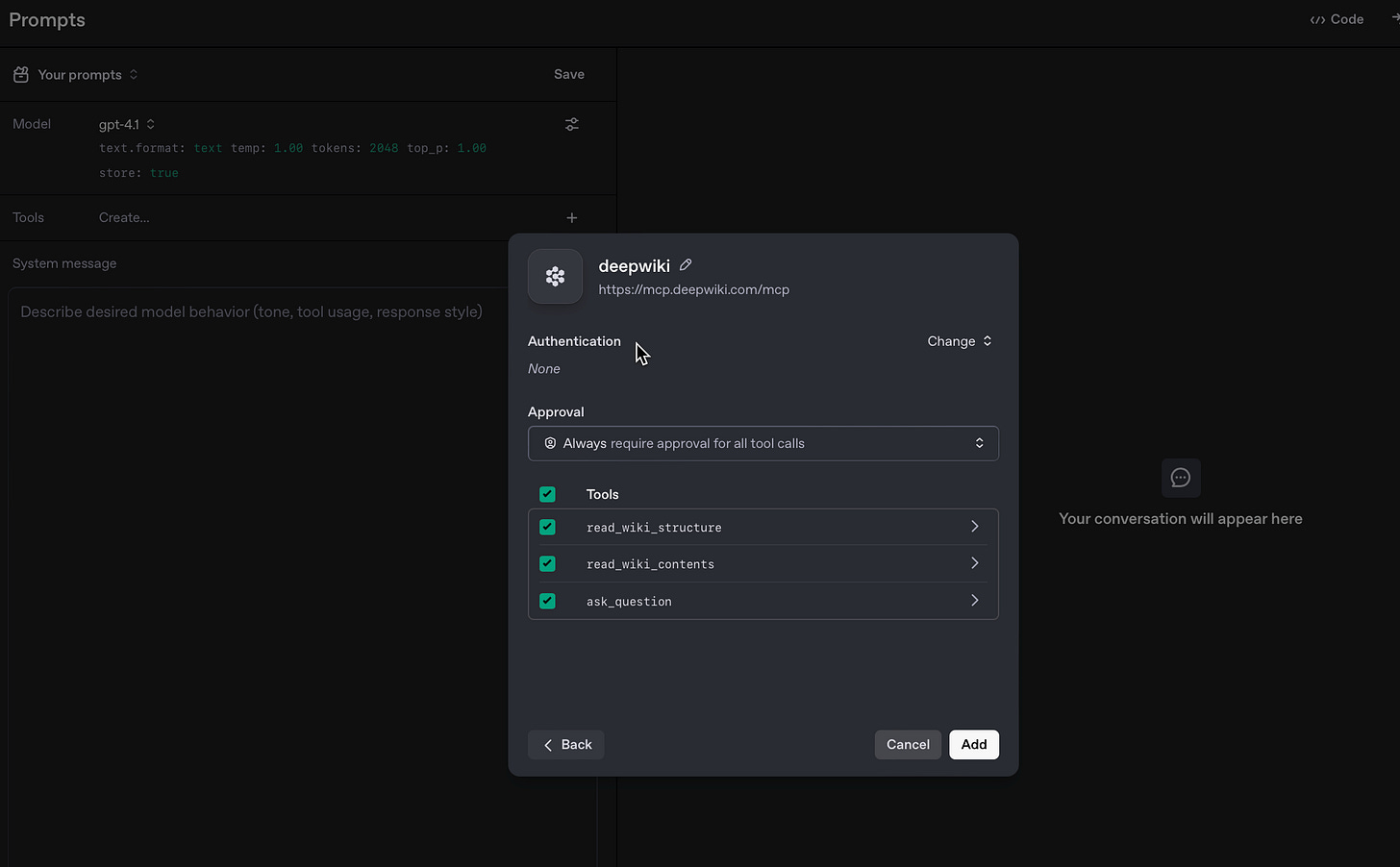Screen dimensions: 1400x867
Task: Uncheck the ask_question tool checkbox
Action: pyautogui.click(x=547, y=601)
